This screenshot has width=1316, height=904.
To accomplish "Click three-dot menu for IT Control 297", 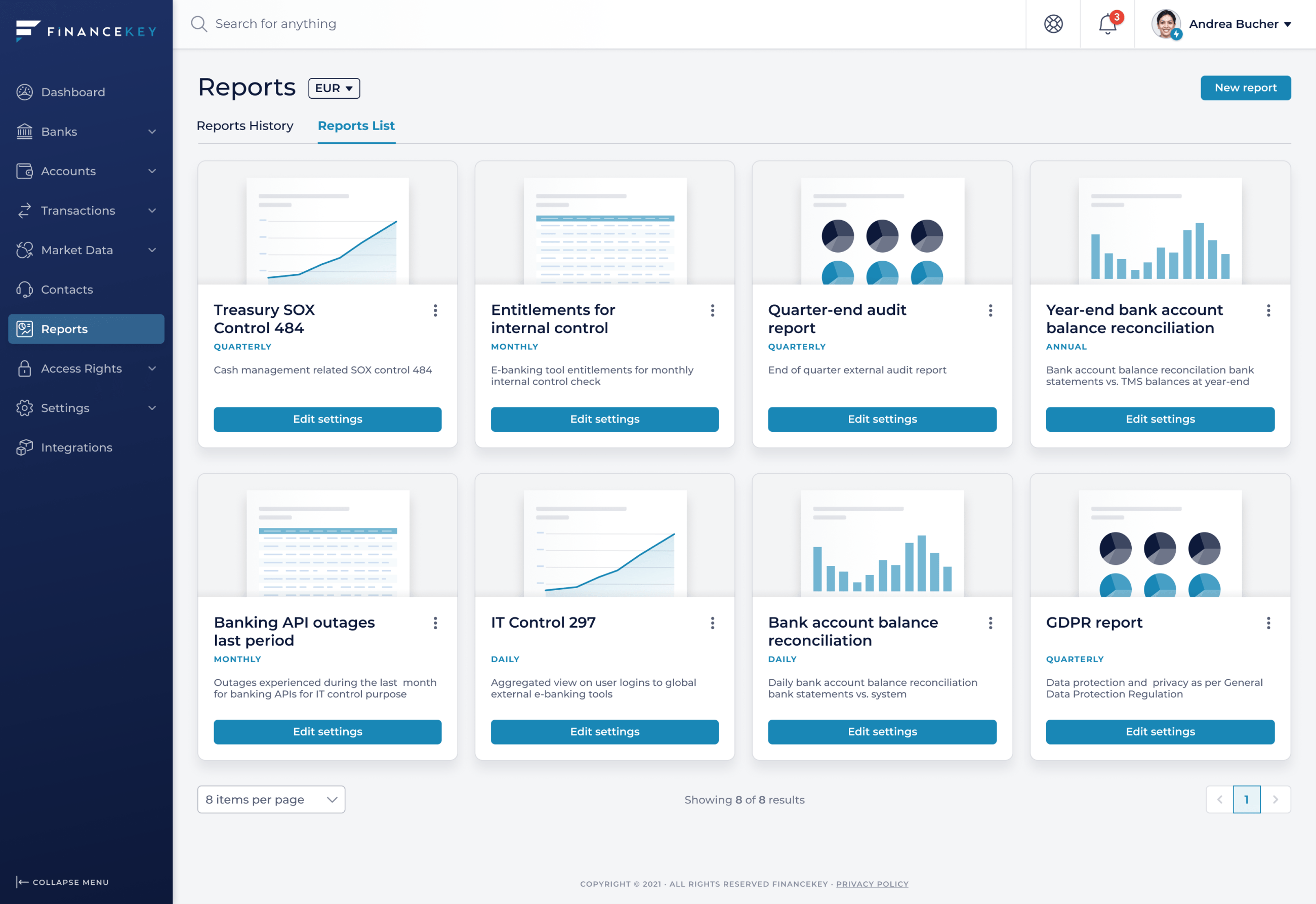I will click(x=712, y=623).
